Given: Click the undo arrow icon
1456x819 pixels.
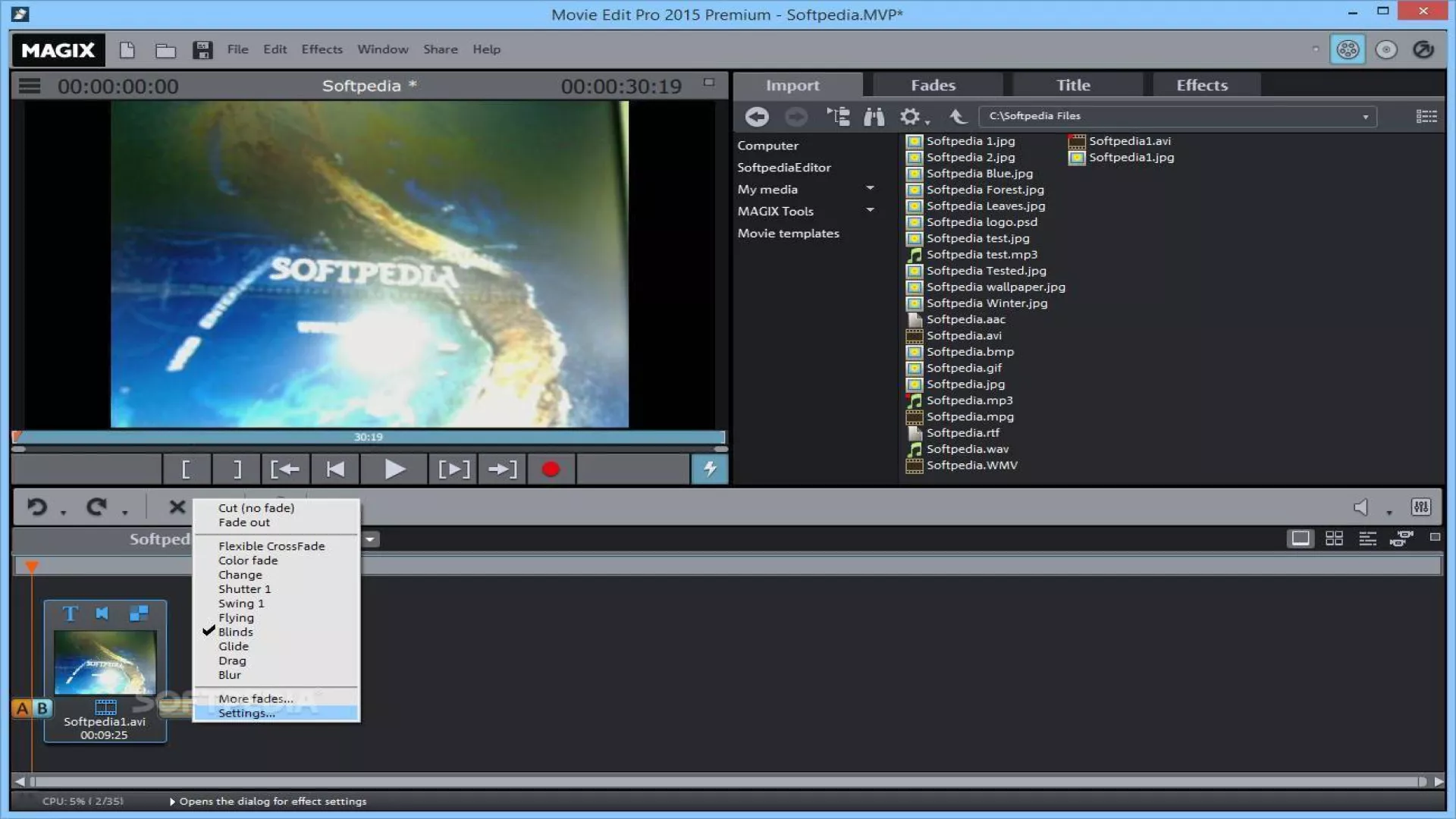Looking at the screenshot, I should [x=36, y=507].
